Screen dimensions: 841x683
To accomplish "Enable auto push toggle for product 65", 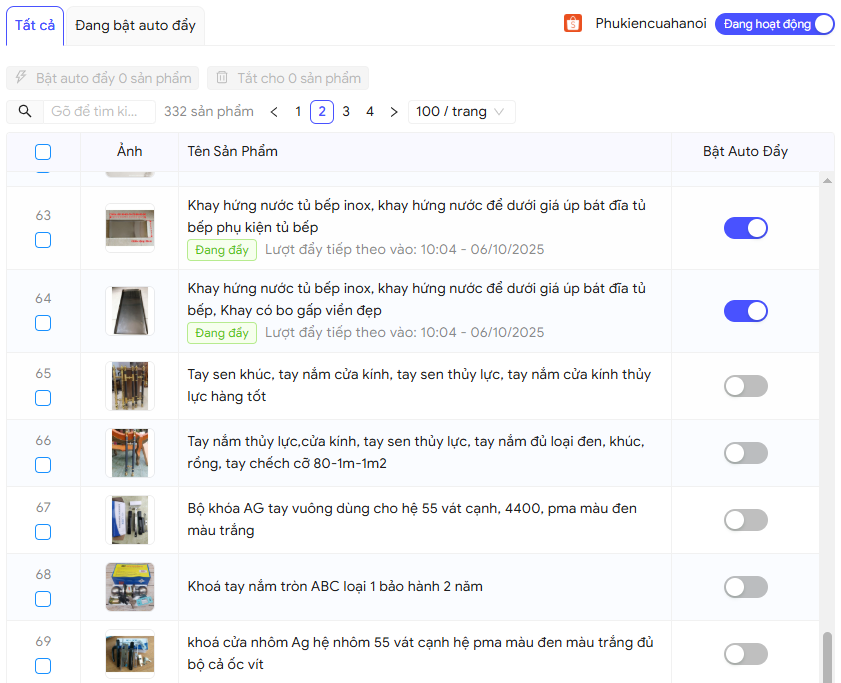I will [x=745, y=386].
